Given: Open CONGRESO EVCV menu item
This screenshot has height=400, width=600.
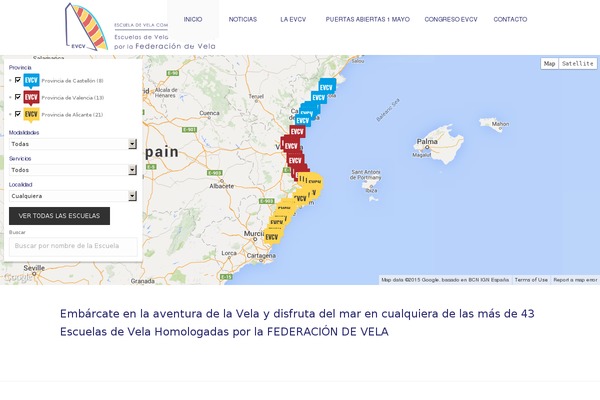Looking at the screenshot, I should pyautogui.click(x=451, y=19).
